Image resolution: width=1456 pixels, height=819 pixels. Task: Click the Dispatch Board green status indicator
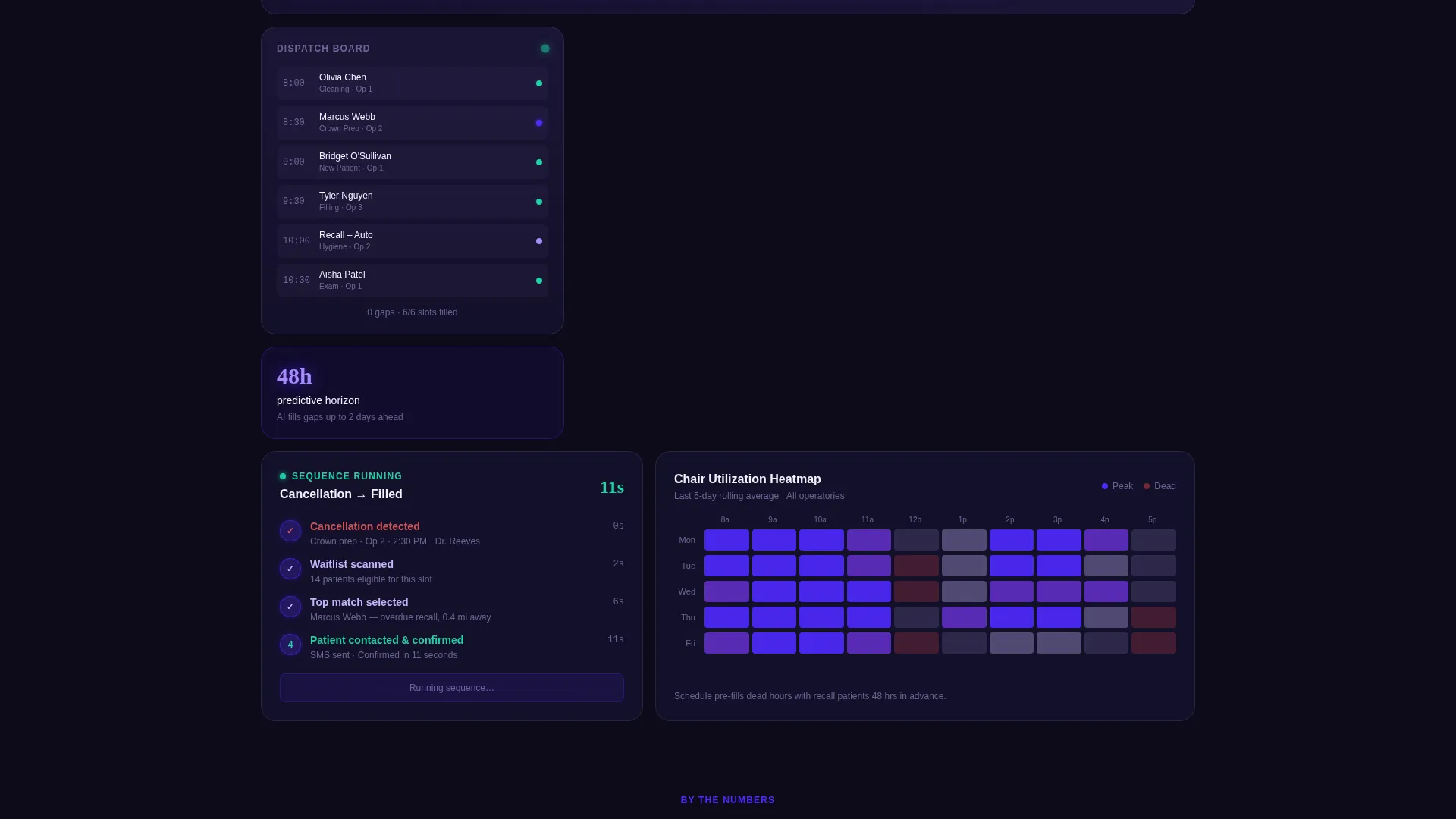coord(544,49)
